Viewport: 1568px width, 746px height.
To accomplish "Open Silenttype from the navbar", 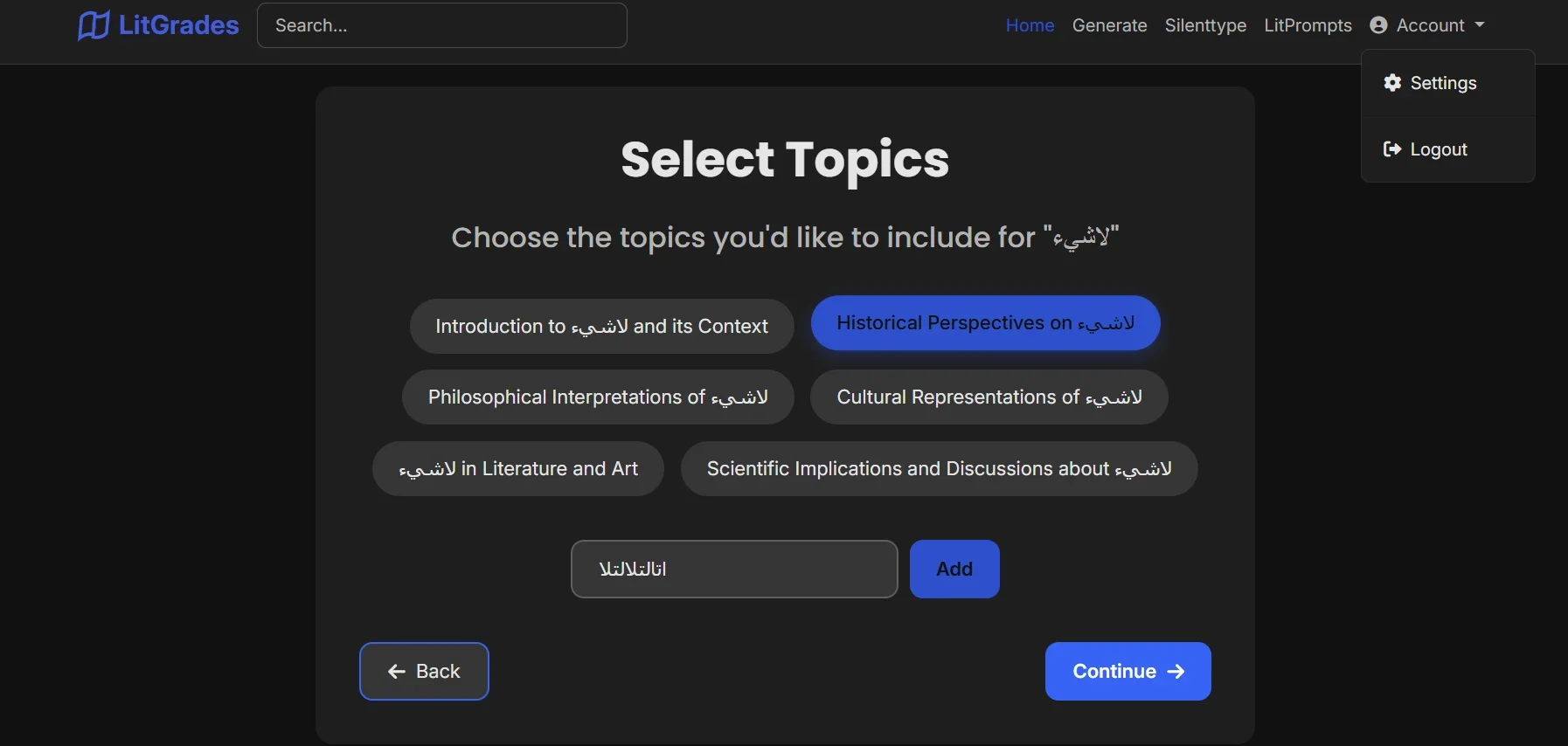I will coord(1205,25).
